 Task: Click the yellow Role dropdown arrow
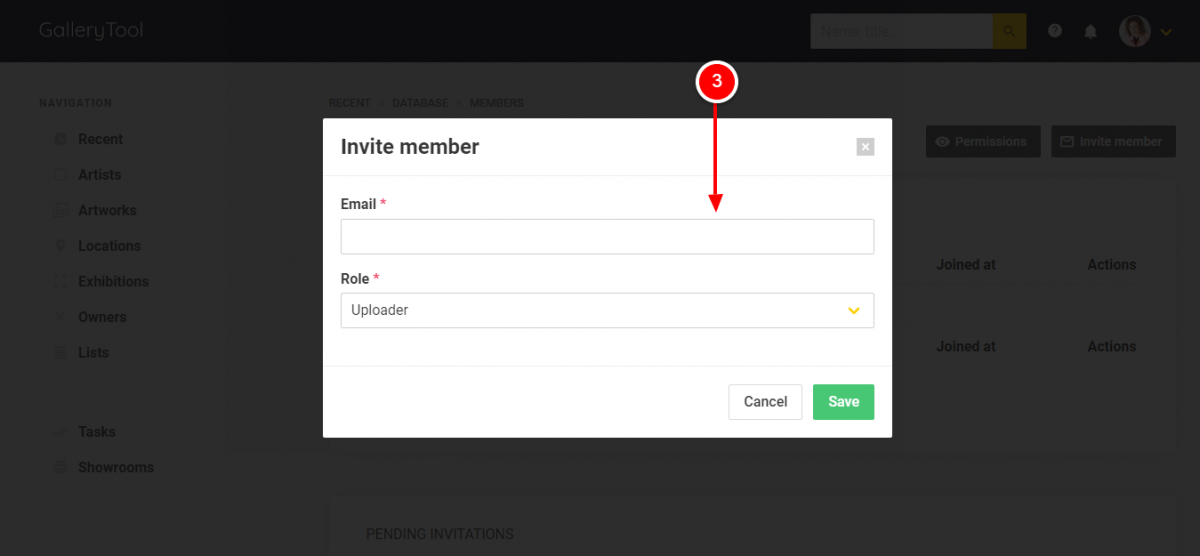(x=854, y=311)
